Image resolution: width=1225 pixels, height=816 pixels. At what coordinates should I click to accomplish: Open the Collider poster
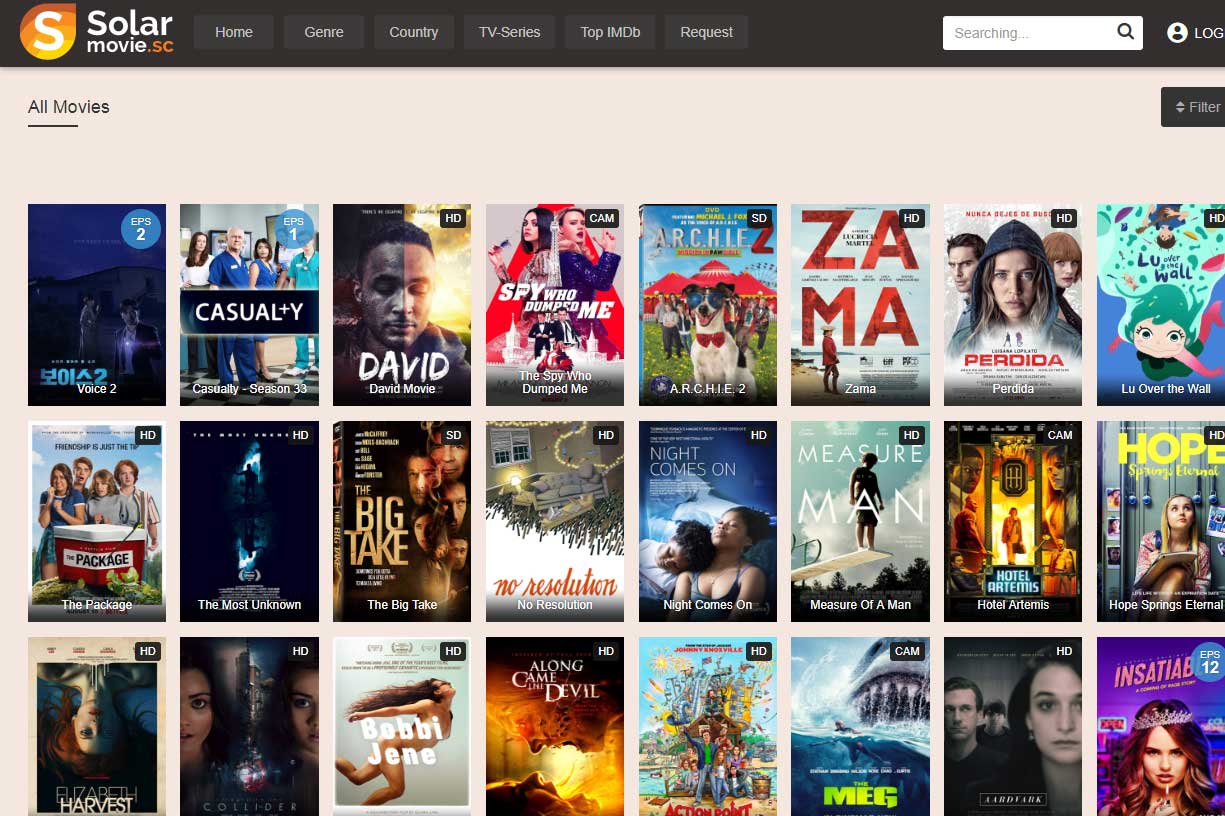pos(249,726)
